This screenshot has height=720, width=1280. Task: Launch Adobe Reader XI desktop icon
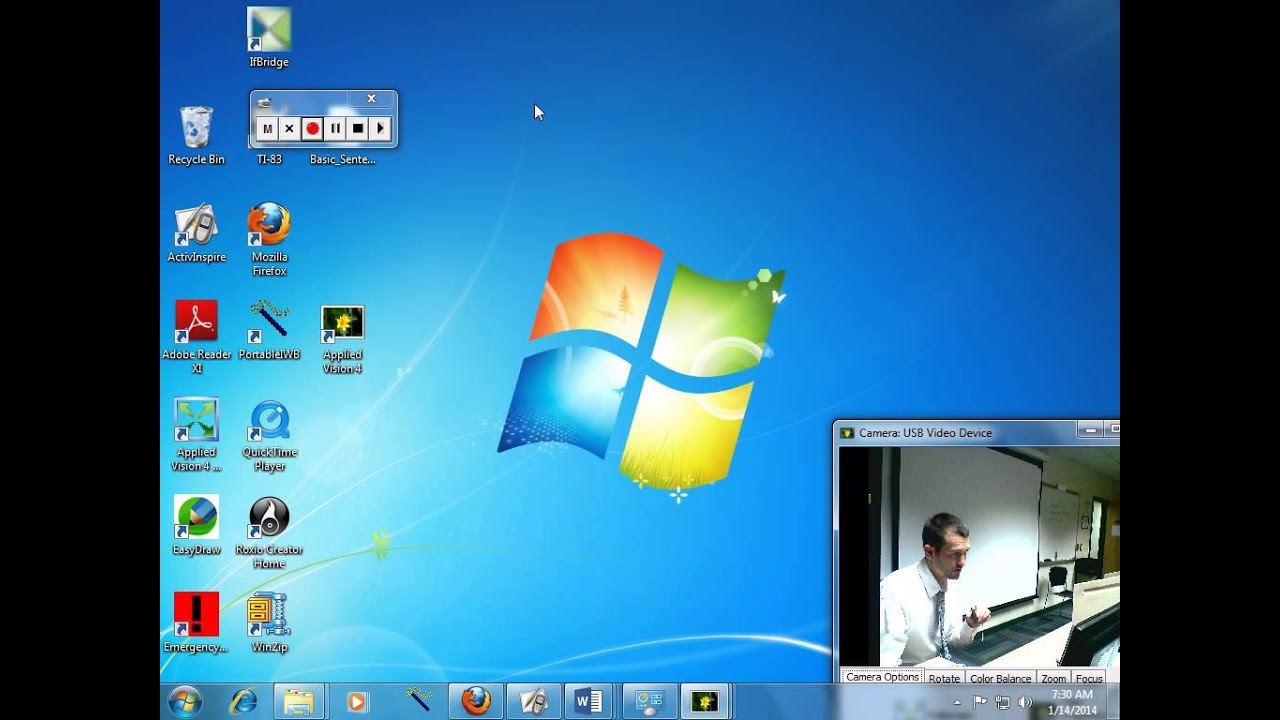(x=196, y=337)
